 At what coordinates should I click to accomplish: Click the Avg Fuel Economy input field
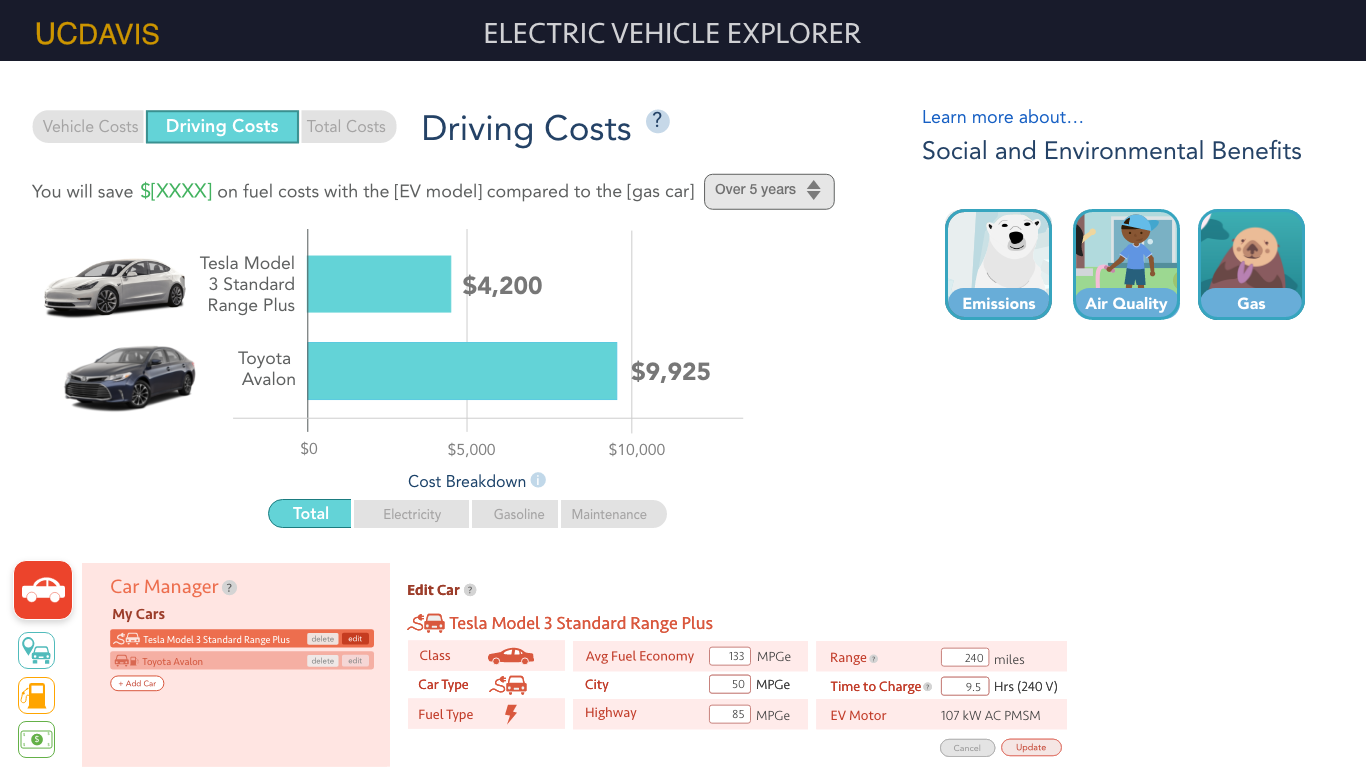pos(730,656)
